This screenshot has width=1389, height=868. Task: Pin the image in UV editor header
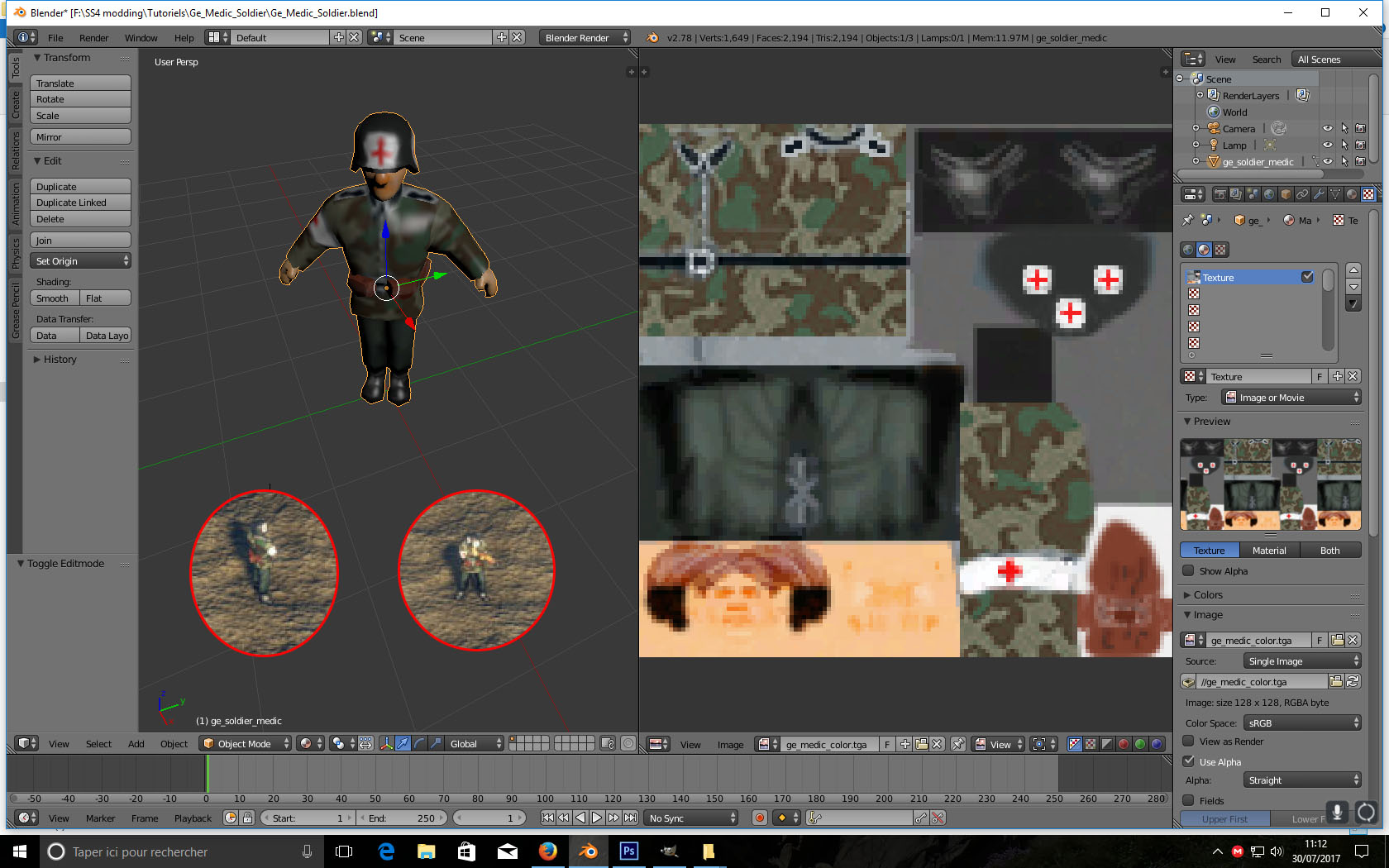click(x=957, y=744)
